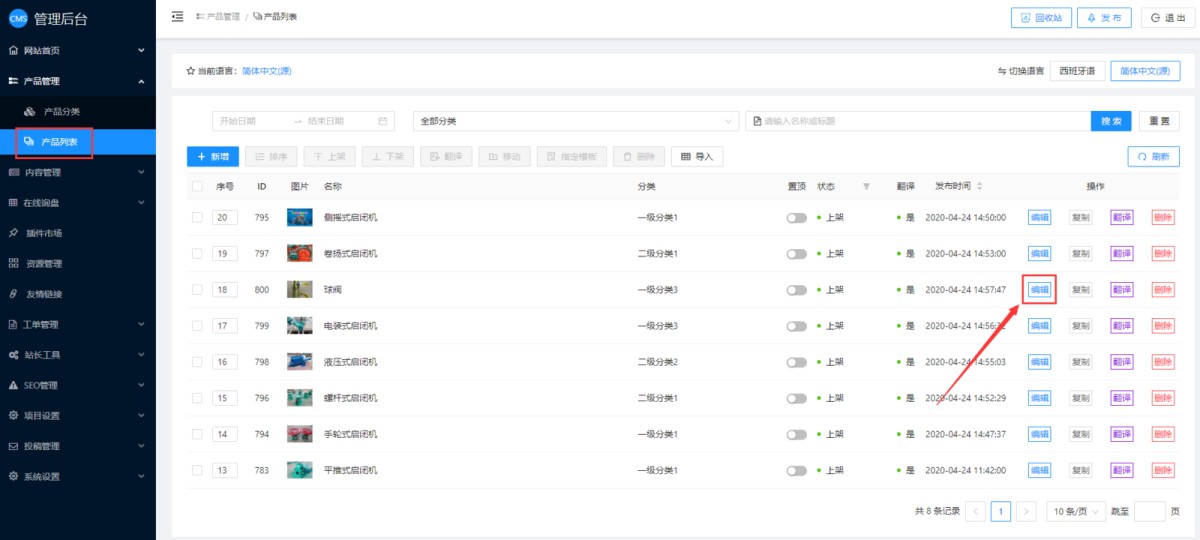This screenshot has width=1200, height=540.
Task: Click 刷新 refresh button
Action: click(1153, 157)
